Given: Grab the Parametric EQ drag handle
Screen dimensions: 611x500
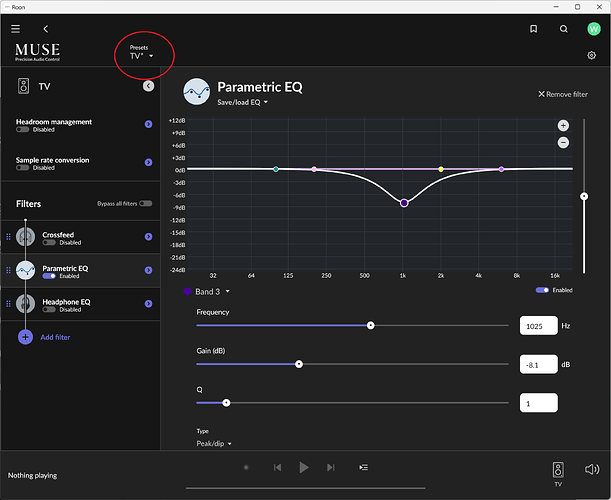Looking at the screenshot, I should point(8,270).
